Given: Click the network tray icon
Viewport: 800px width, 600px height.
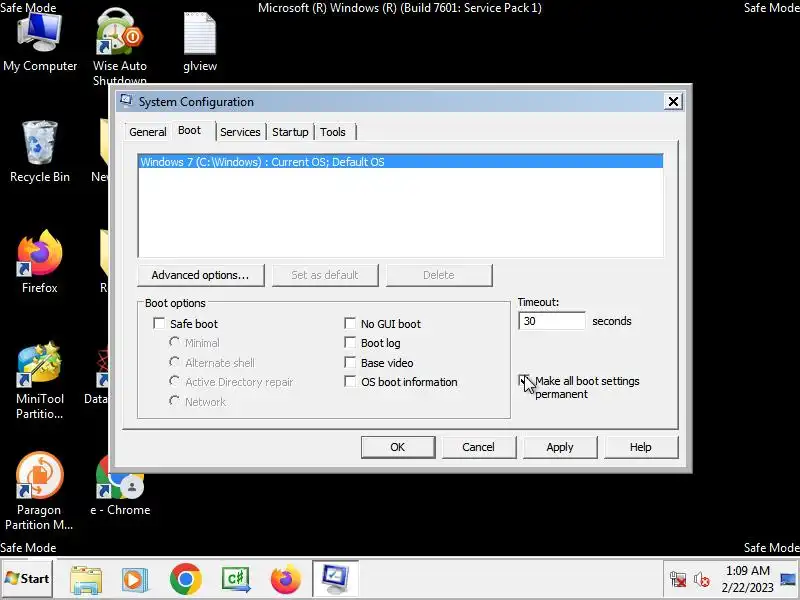Looking at the screenshot, I should click(678, 580).
